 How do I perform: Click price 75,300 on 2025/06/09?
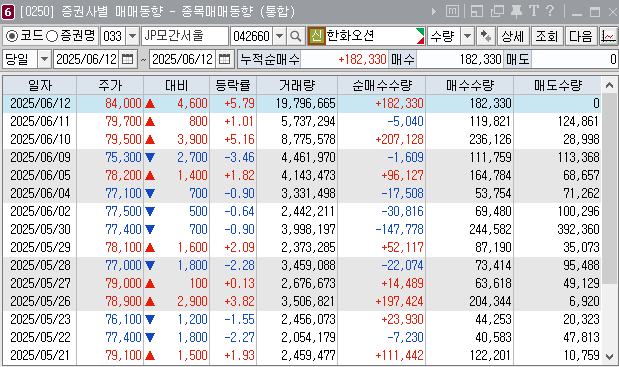[x=123, y=157]
